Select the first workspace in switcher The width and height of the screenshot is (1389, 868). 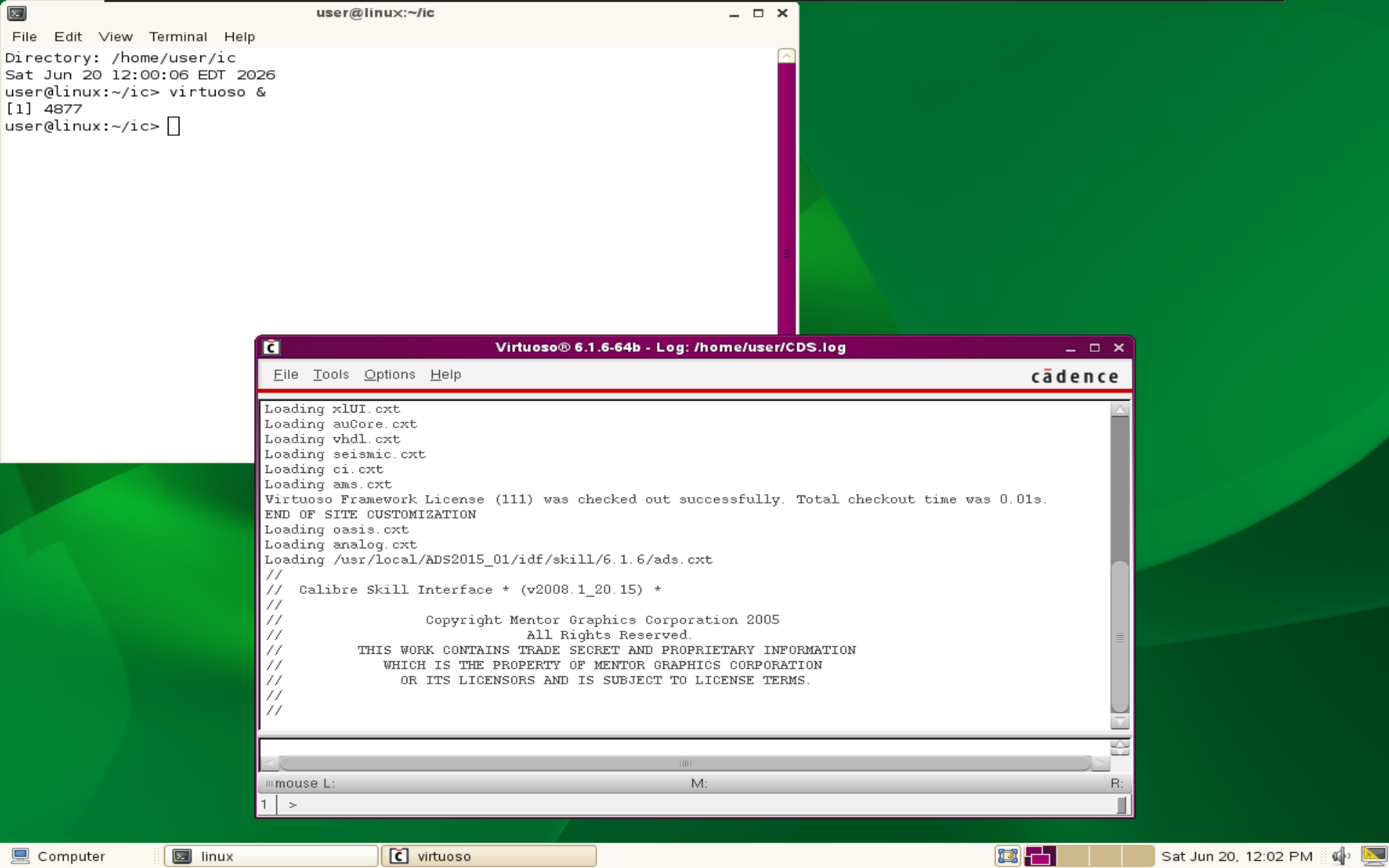(1040, 856)
